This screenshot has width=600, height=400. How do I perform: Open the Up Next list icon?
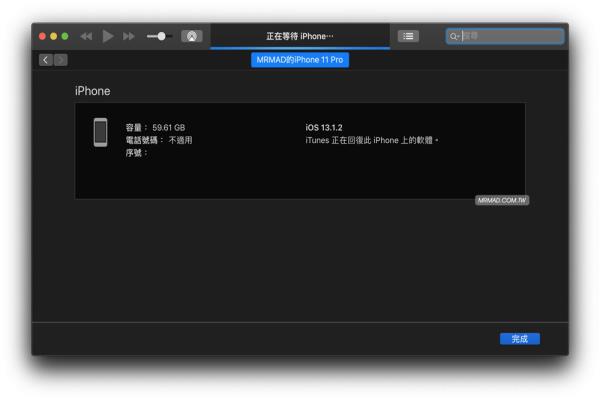pyautogui.click(x=408, y=36)
